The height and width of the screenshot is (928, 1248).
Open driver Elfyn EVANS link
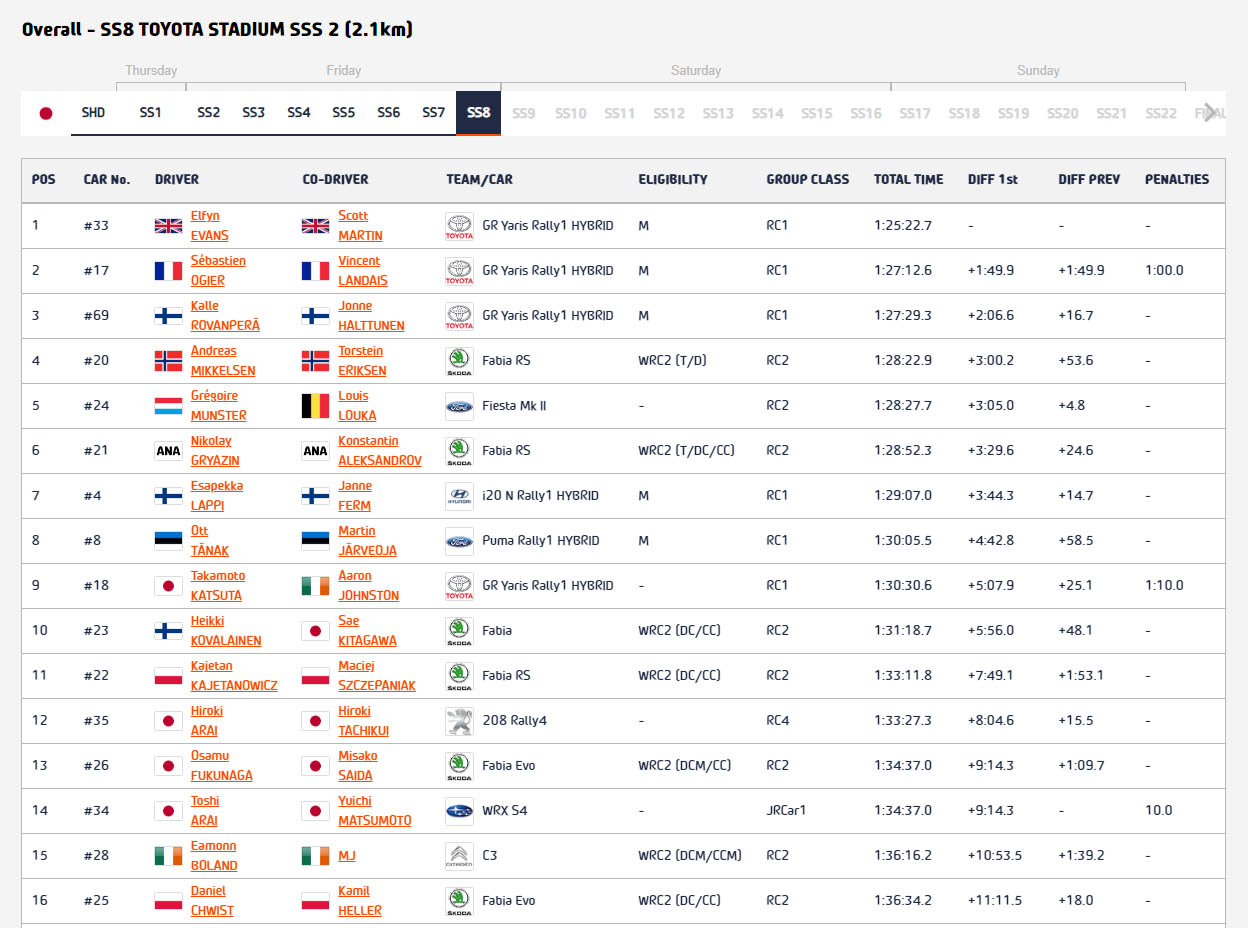[x=210, y=226]
